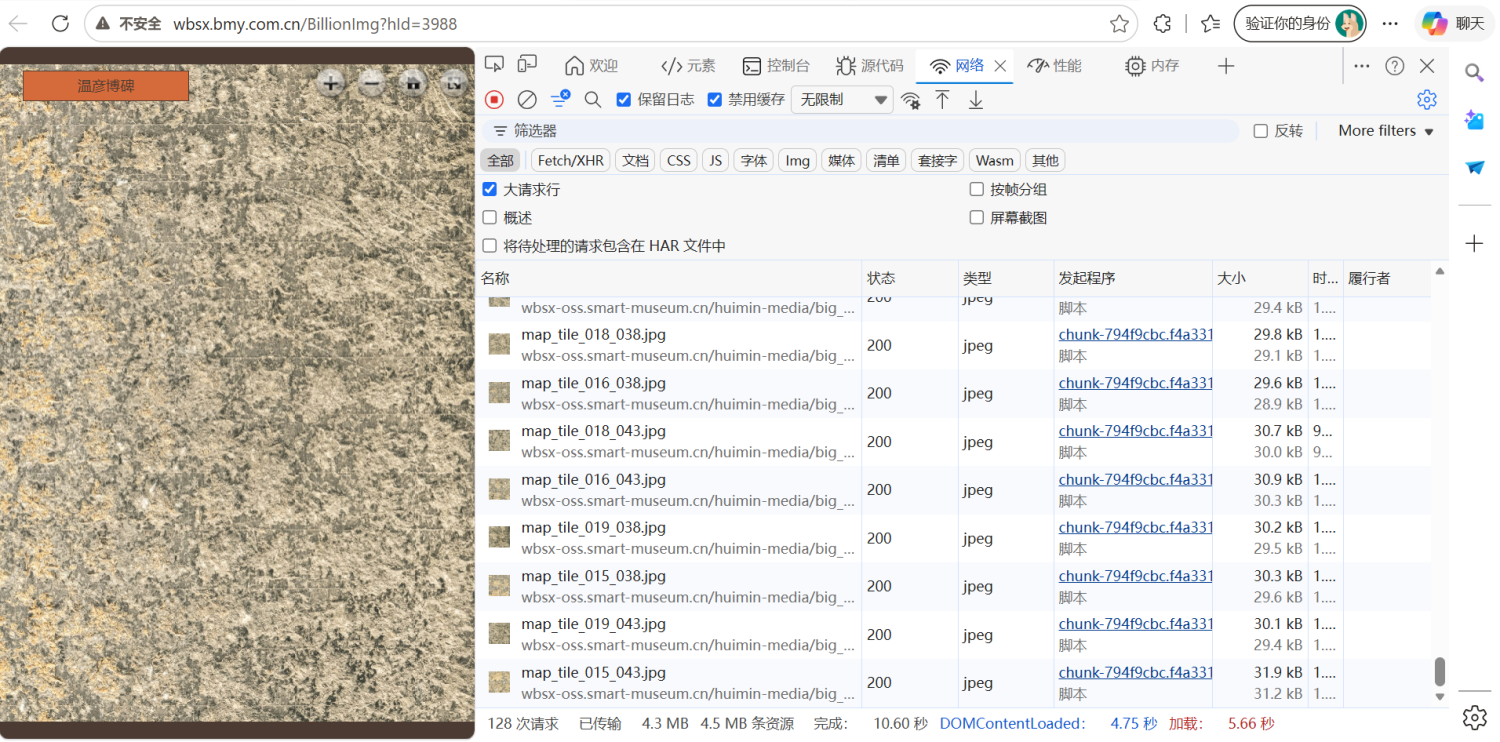Enable the 概述 checkbox
Viewport: 1500px width, 742px height.
tap(490, 217)
